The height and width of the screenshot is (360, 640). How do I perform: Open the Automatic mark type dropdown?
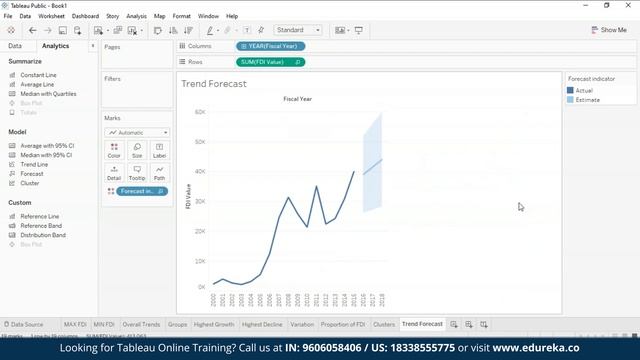coord(137,133)
